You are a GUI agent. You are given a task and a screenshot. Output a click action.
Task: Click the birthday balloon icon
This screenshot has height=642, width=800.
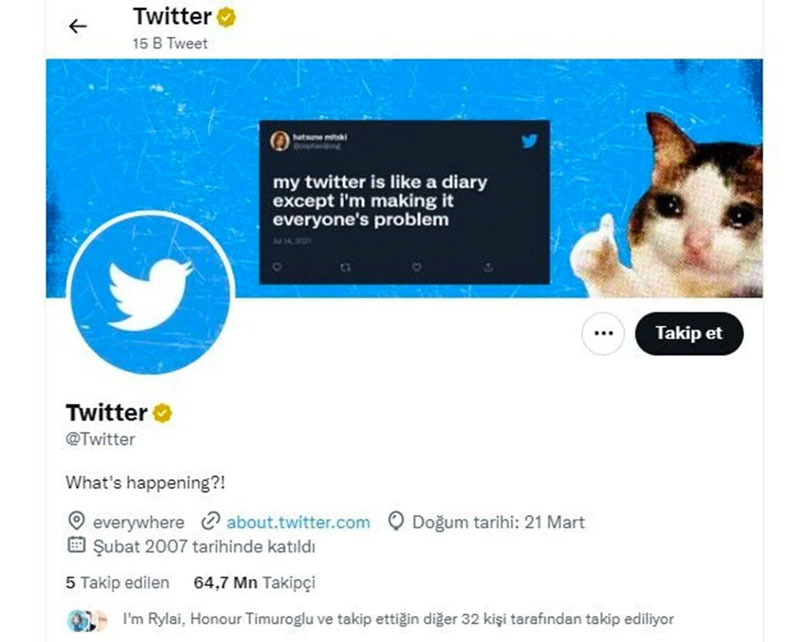(x=396, y=522)
